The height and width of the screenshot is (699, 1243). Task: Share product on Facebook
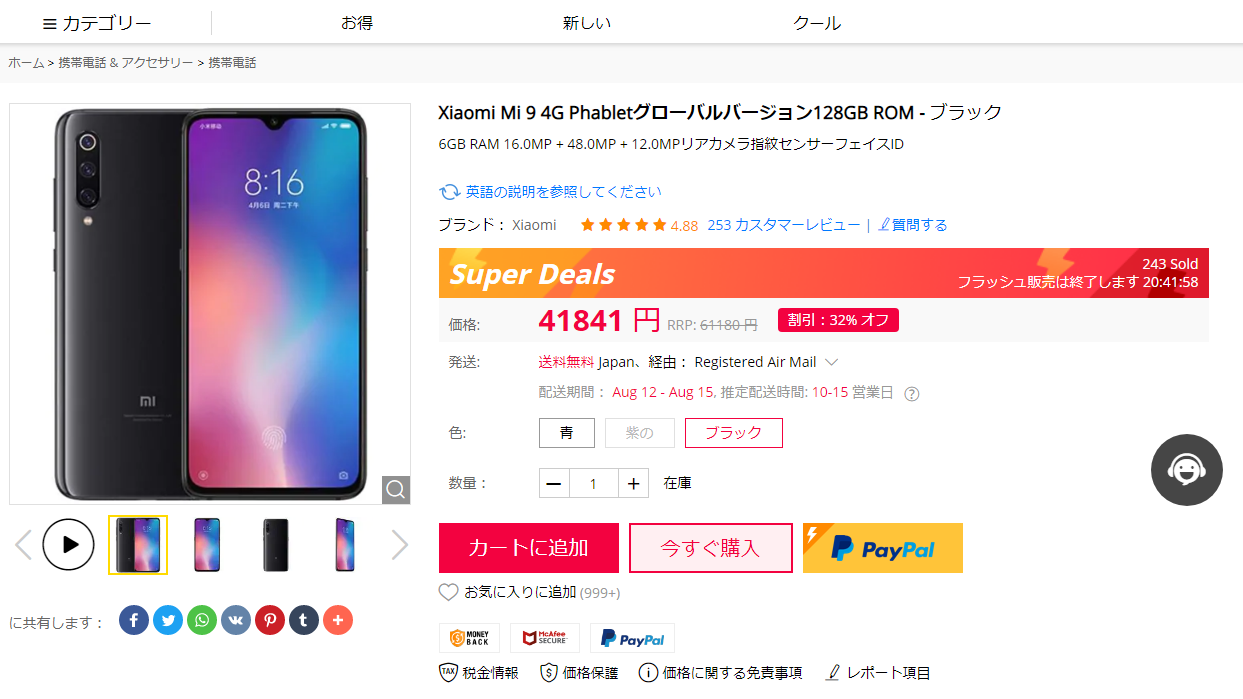134,620
